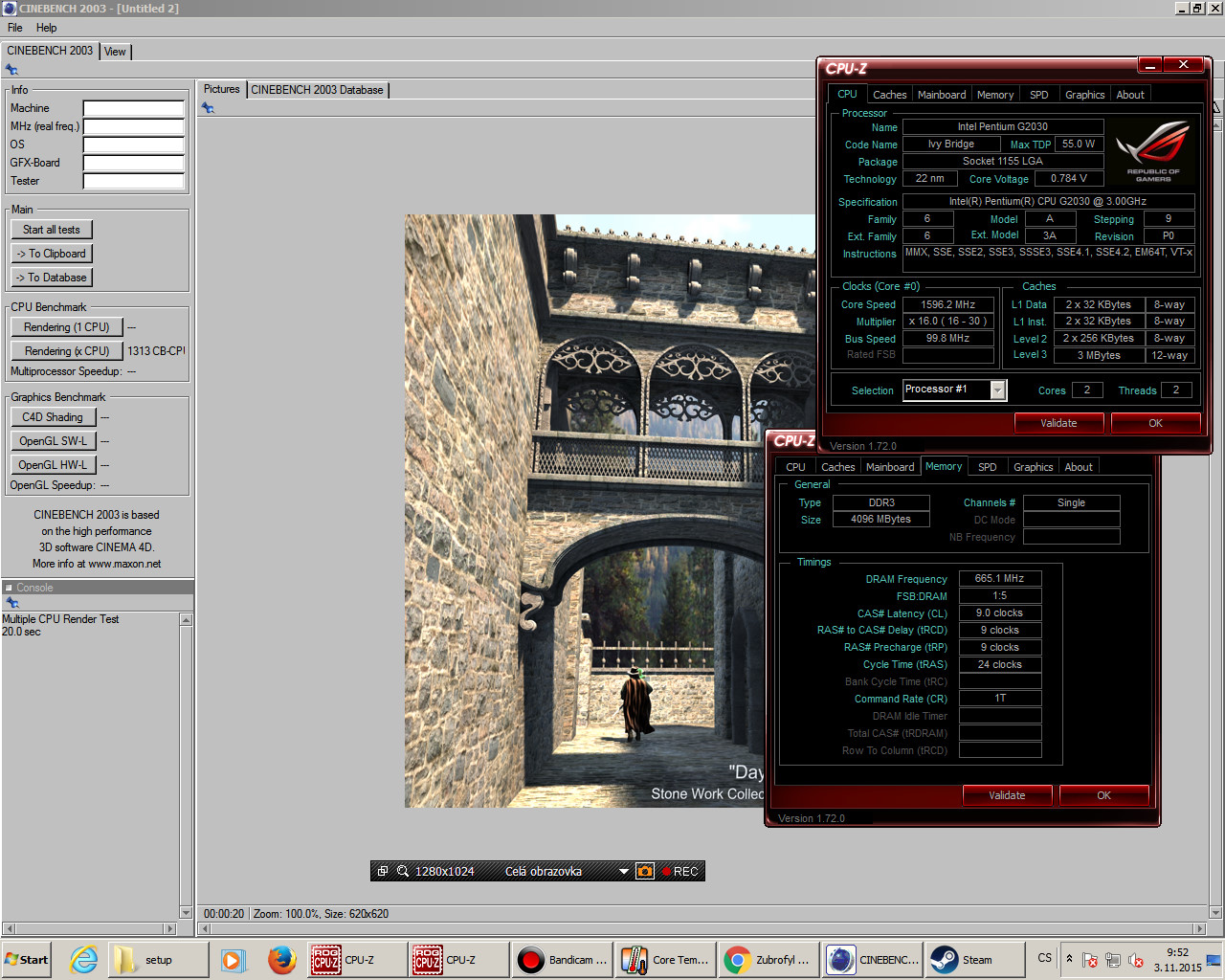
Task: Run Rendering (1 CPU) benchmark
Action: 67,327
